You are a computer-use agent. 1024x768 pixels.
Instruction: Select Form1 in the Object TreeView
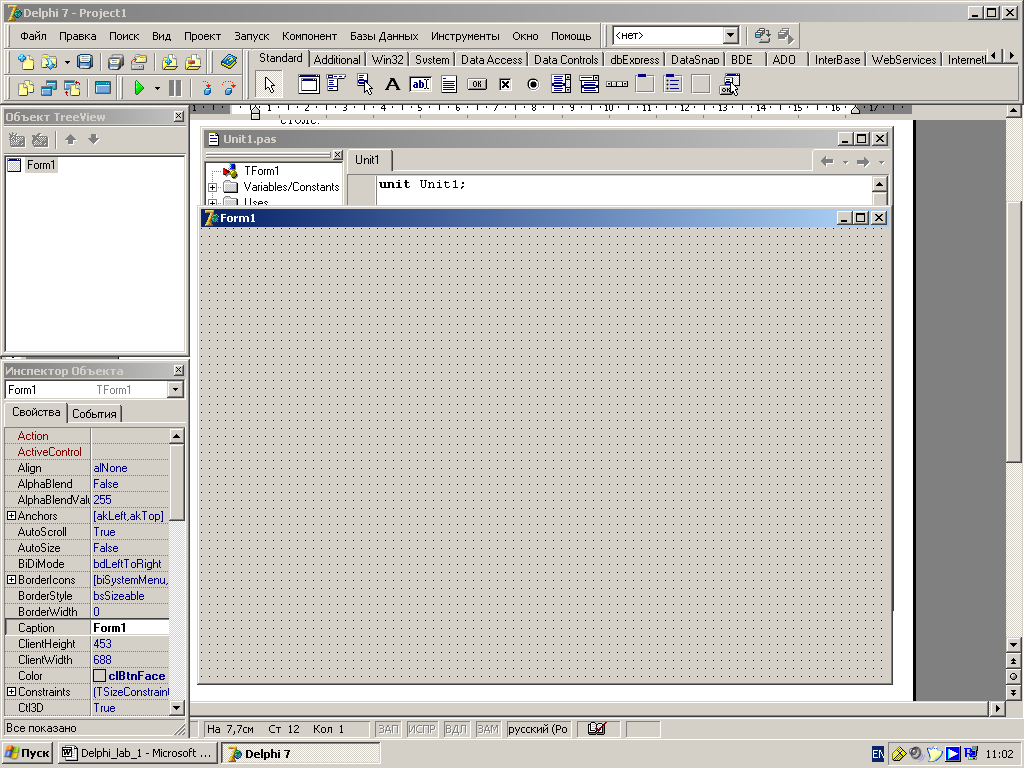[x=40, y=165]
